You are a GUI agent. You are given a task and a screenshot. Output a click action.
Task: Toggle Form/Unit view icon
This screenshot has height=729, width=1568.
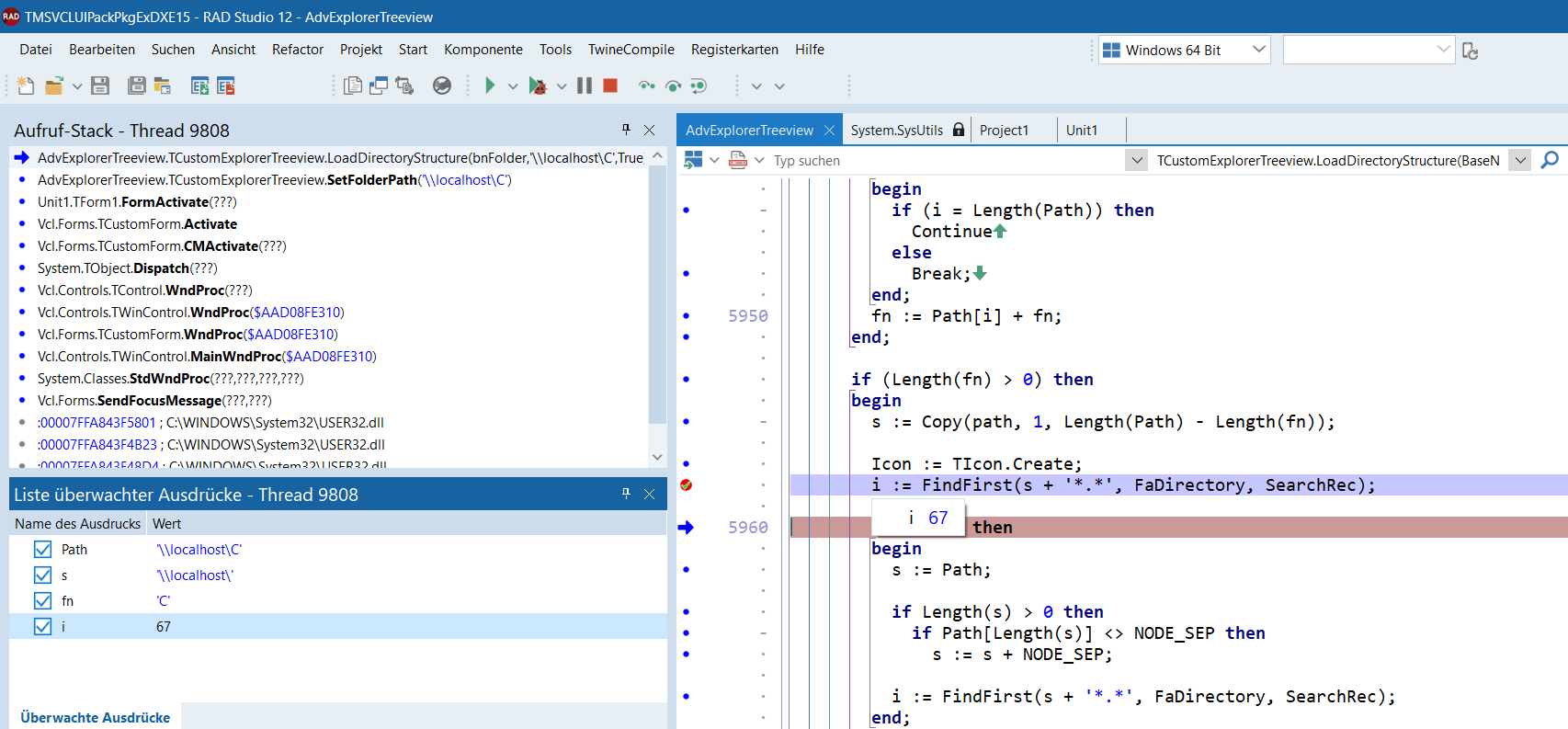pyautogui.click(x=404, y=85)
